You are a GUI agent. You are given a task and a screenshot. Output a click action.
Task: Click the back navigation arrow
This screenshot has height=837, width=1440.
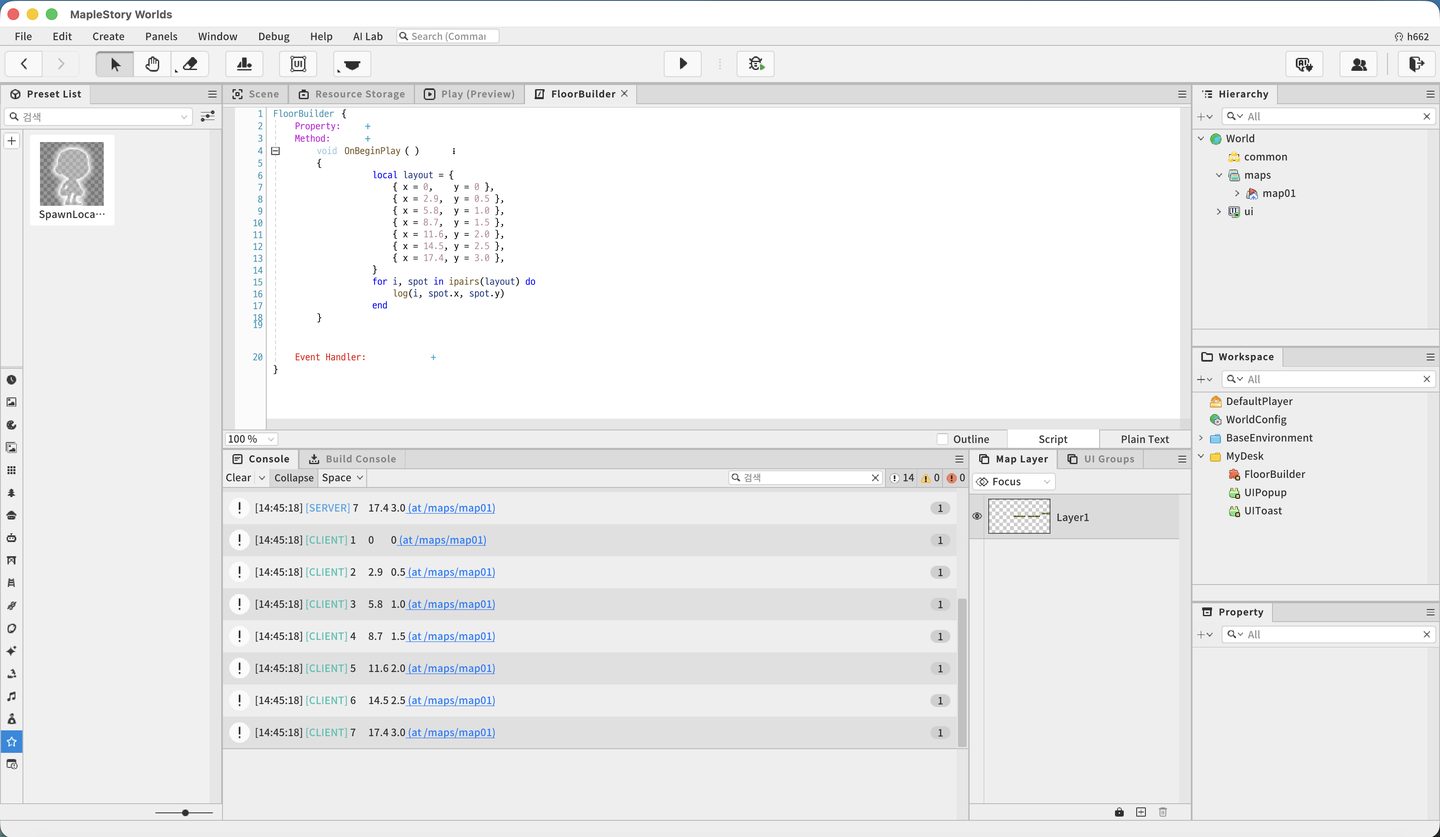pos(24,64)
